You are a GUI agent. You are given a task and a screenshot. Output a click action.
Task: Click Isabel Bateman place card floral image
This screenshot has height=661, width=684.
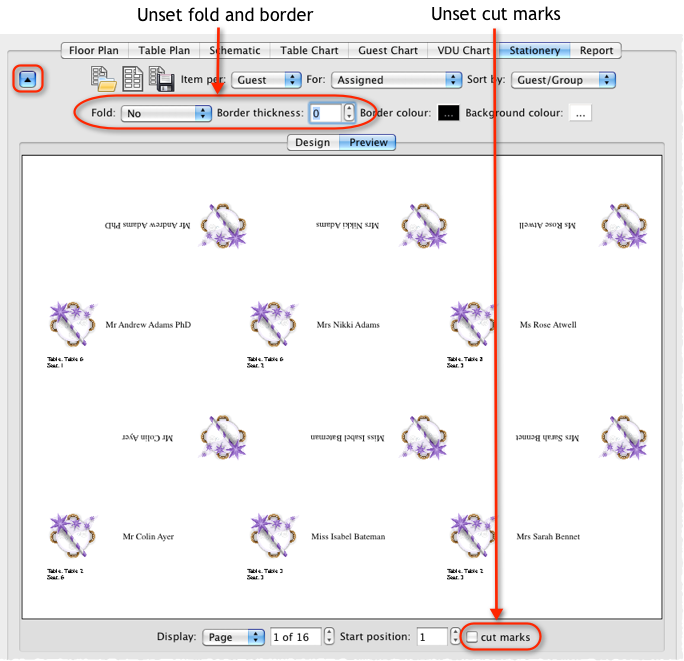272,537
